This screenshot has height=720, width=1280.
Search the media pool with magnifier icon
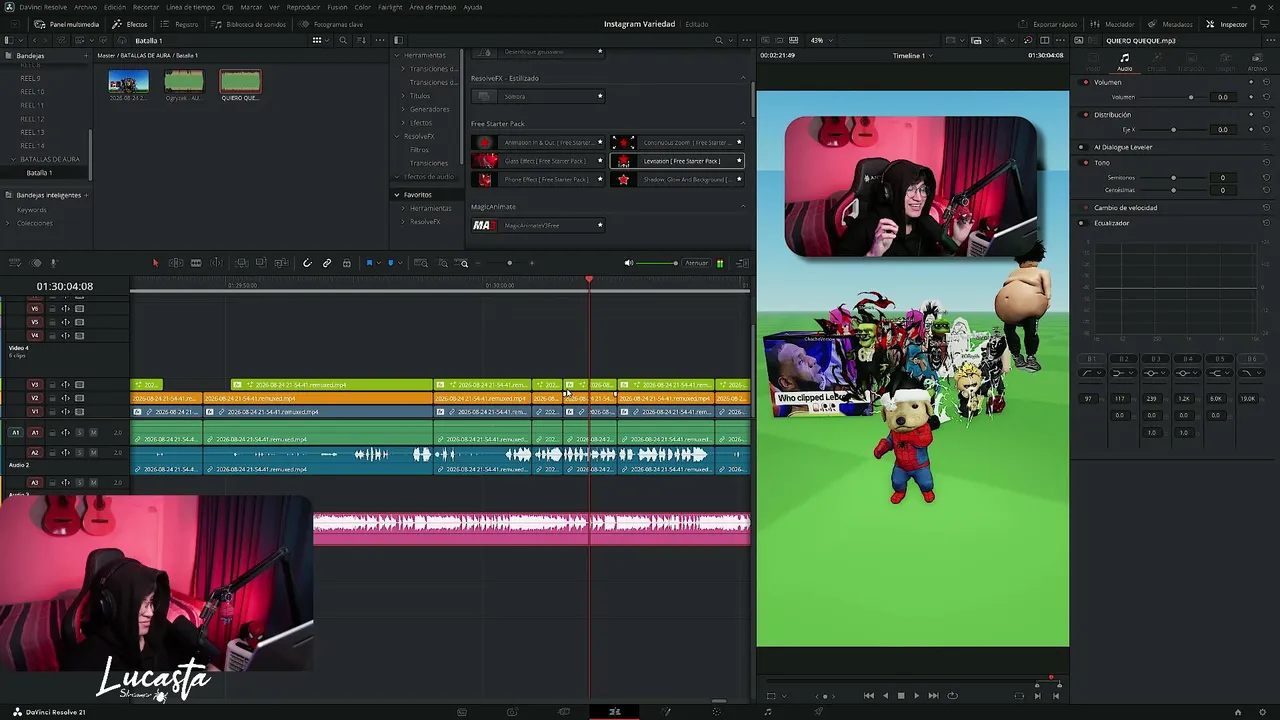(343, 41)
